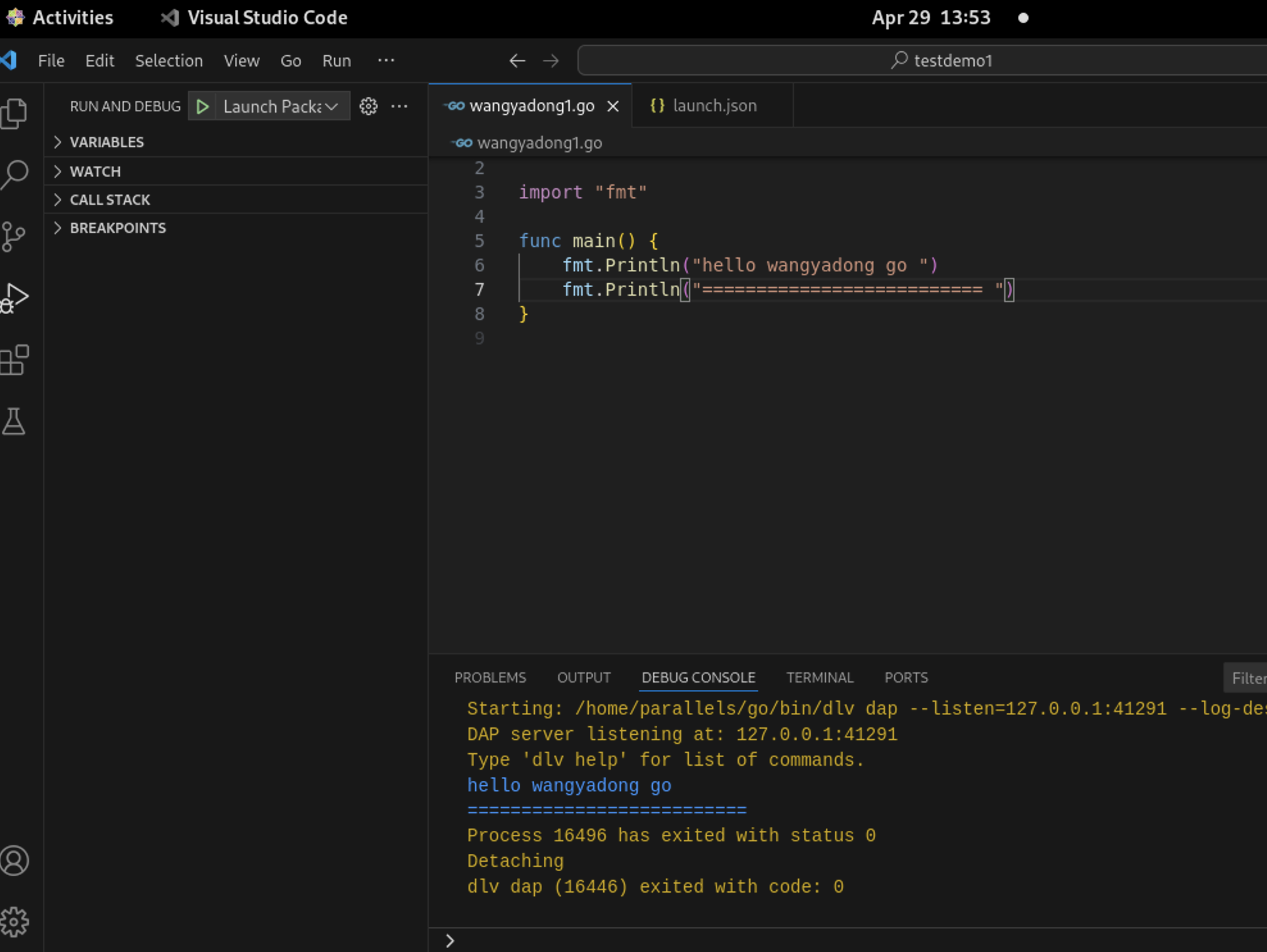The height and width of the screenshot is (952, 1267).
Task: Open the Explorer view in activity bar
Action: tap(14, 113)
